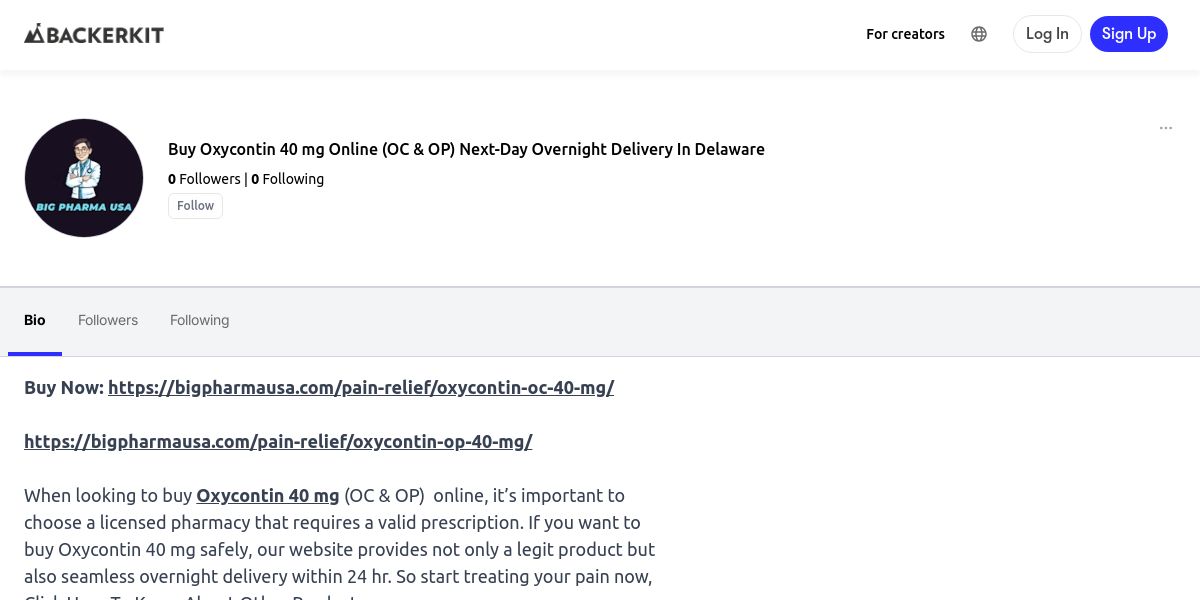The height and width of the screenshot is (600, 1200).
Task: Open the BackerKit logo home link
Action: 94,34
